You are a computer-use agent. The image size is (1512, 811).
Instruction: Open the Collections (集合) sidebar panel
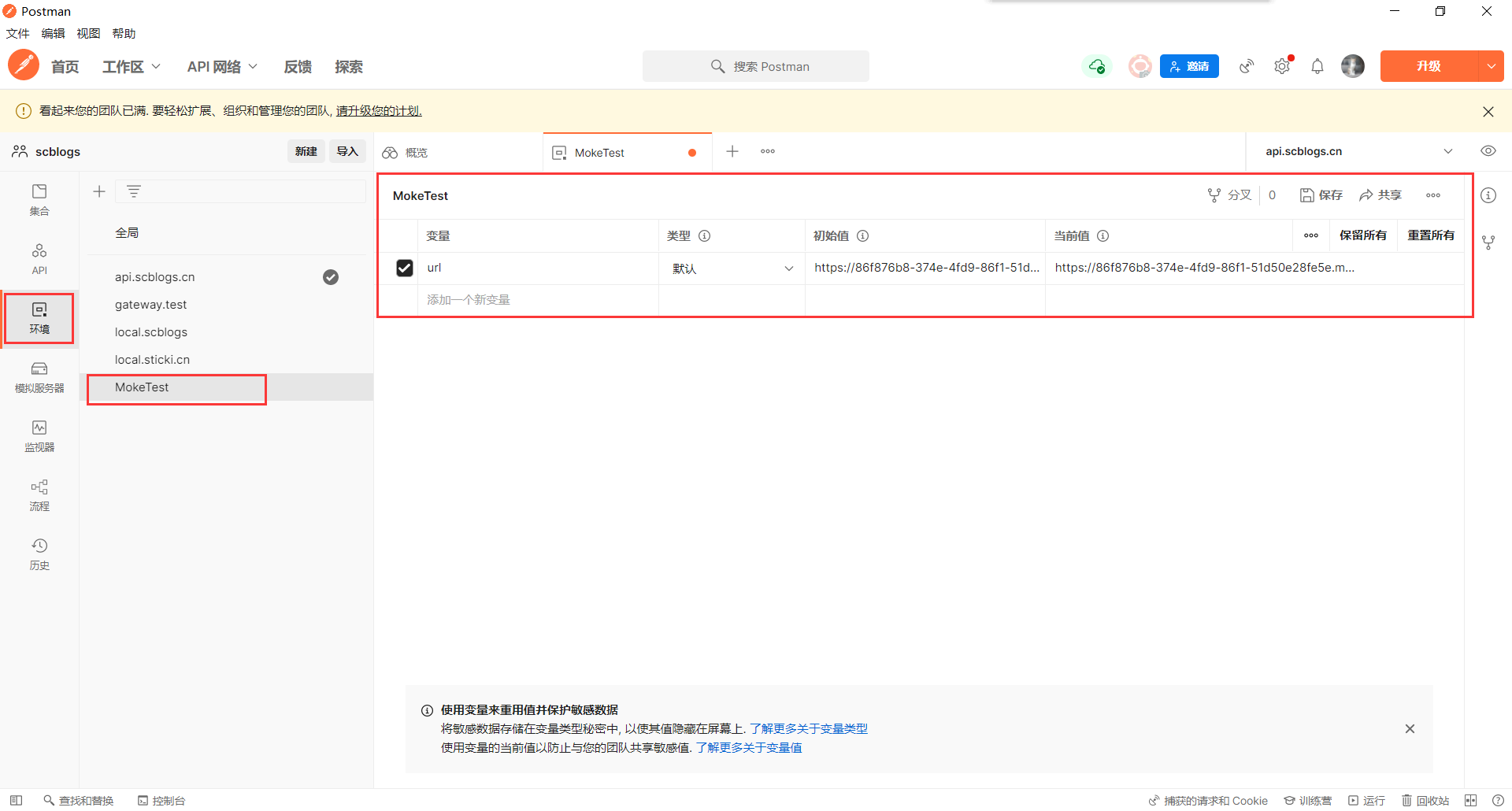39,200
